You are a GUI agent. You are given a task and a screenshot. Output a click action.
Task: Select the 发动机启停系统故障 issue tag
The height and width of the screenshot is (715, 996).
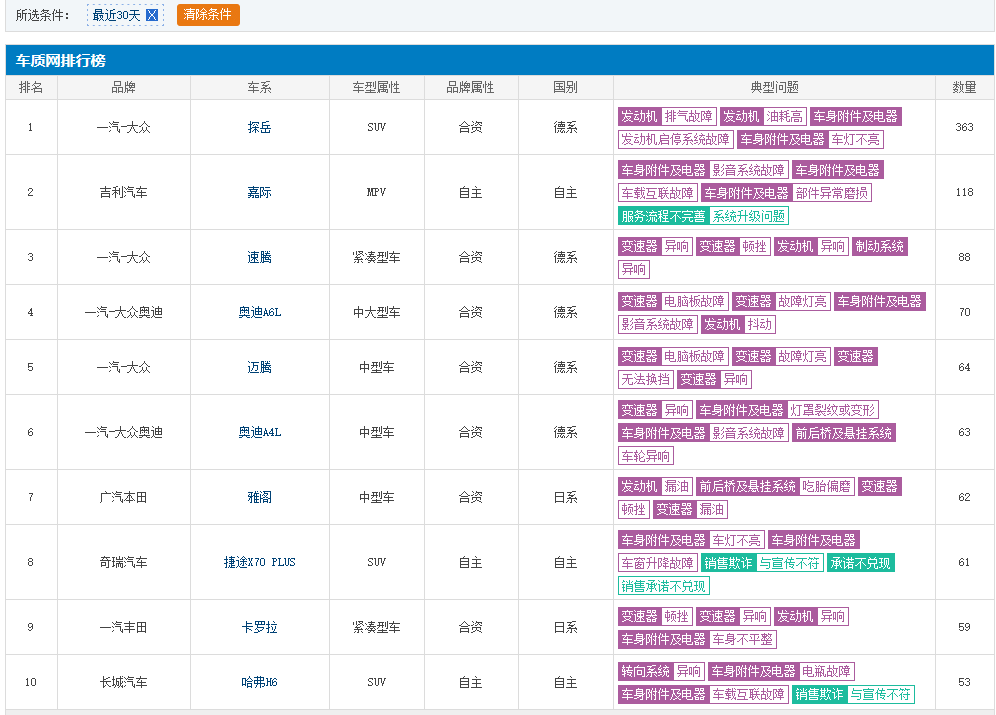click(675, 139)
